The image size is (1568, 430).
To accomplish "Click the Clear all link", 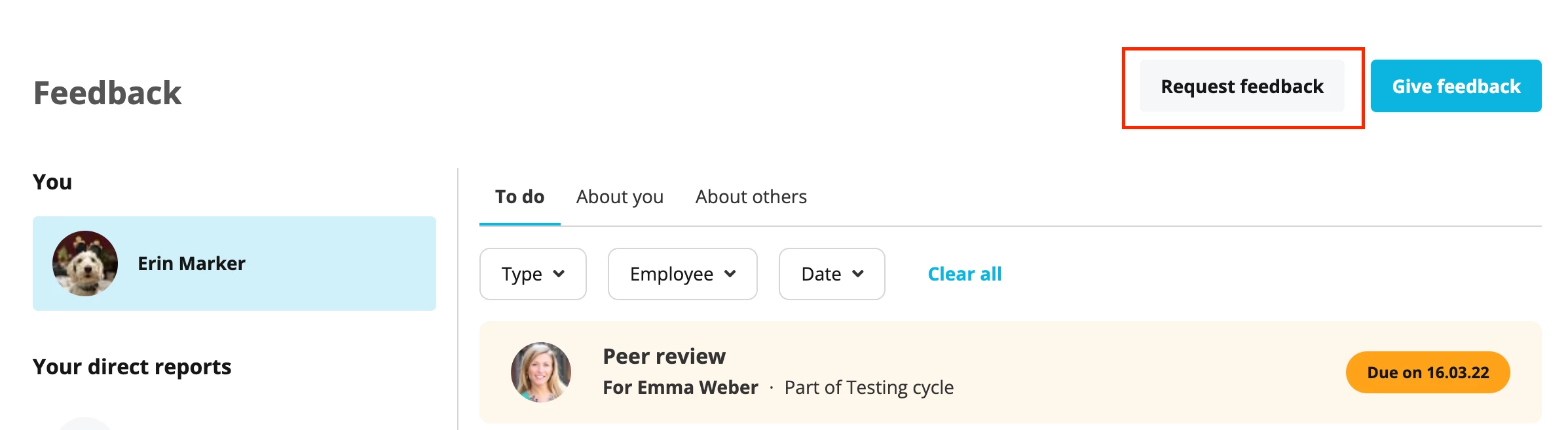I will click(965, 274).
